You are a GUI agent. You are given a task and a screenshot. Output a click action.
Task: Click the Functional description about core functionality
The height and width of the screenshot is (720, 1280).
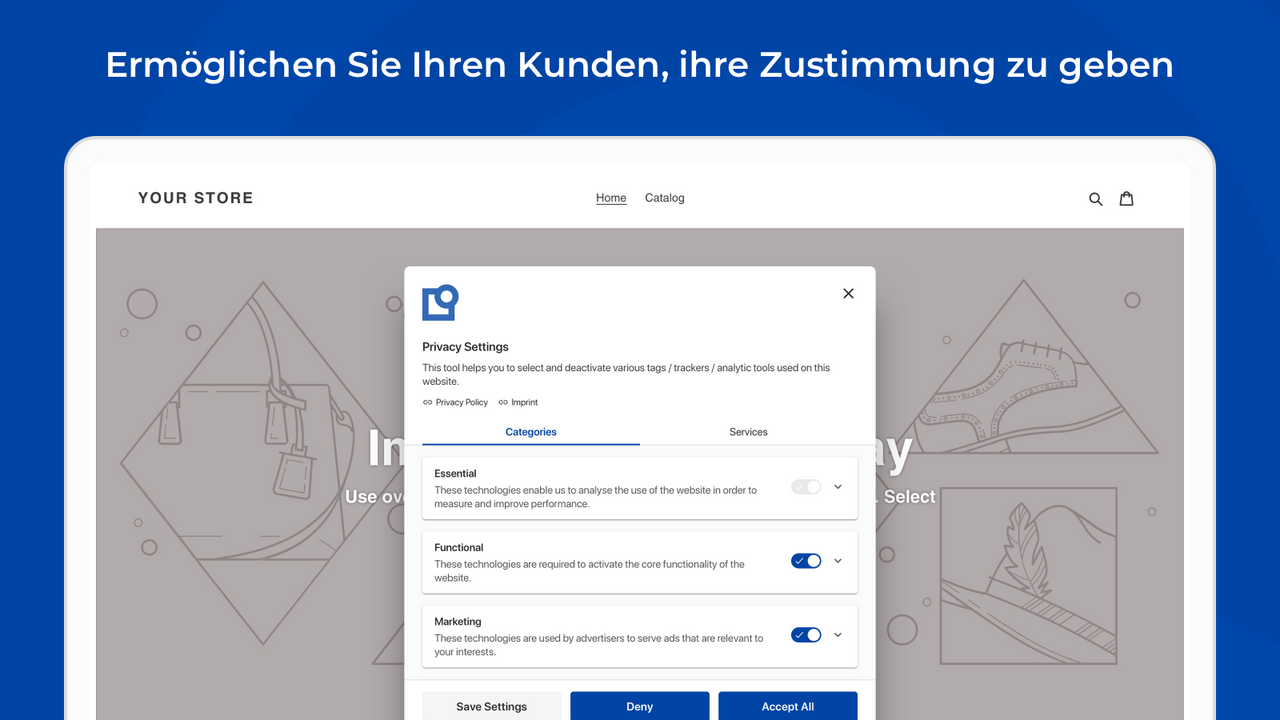tap(589, 571)
